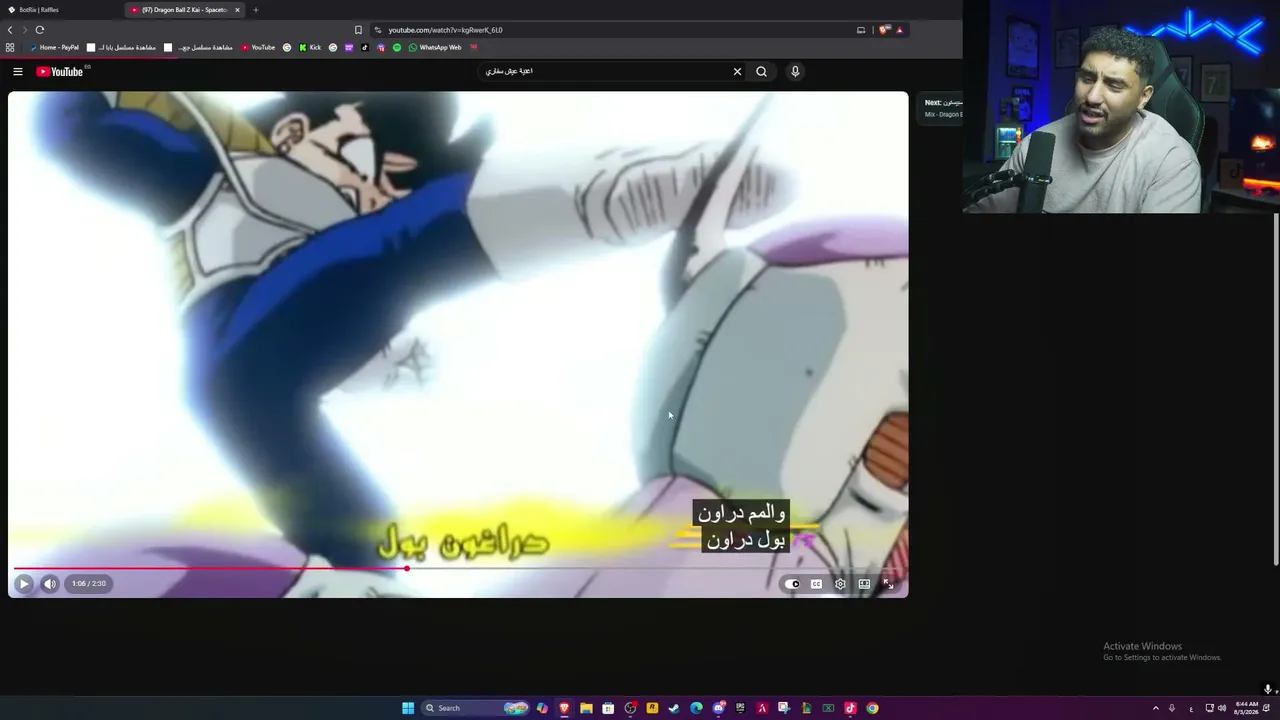The width and height of the screenshot is (1280, 720).
Task: Open Brave browser taskbar icon
Action: coord(564,708)
